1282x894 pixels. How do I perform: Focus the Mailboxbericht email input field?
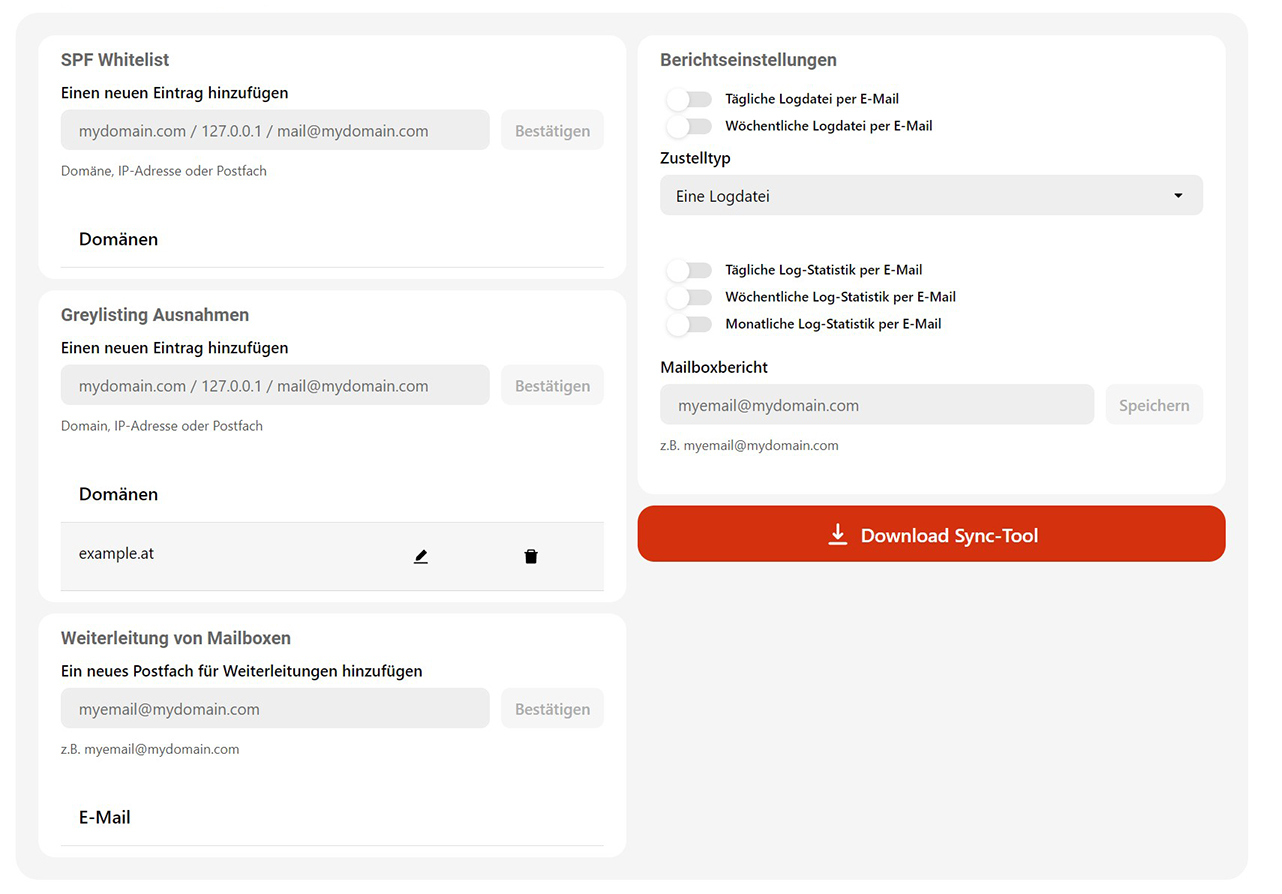click(877, 405)
